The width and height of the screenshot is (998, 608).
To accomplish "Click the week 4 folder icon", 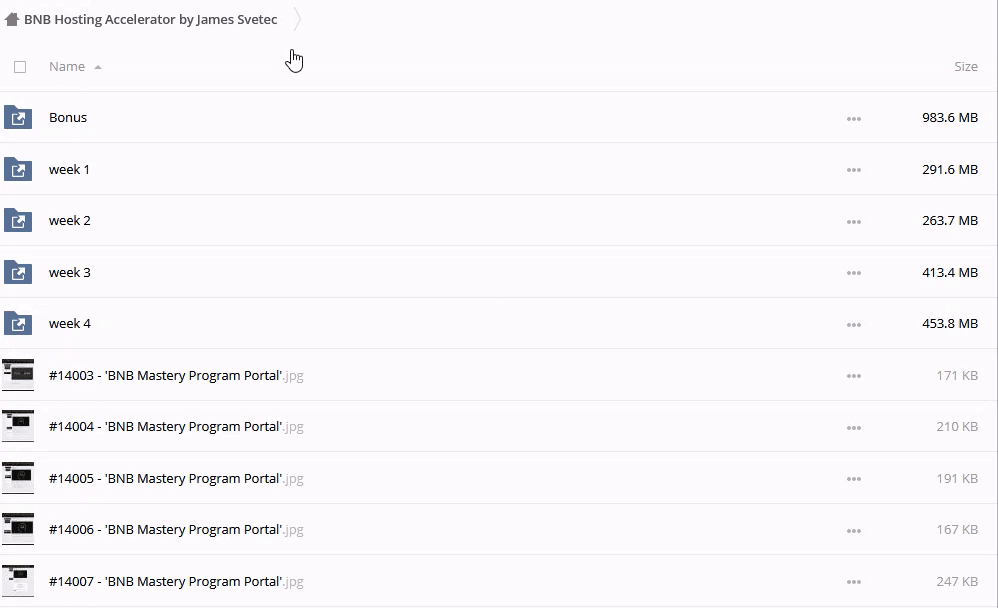I will pyautogui.click(x=18, y=324).
